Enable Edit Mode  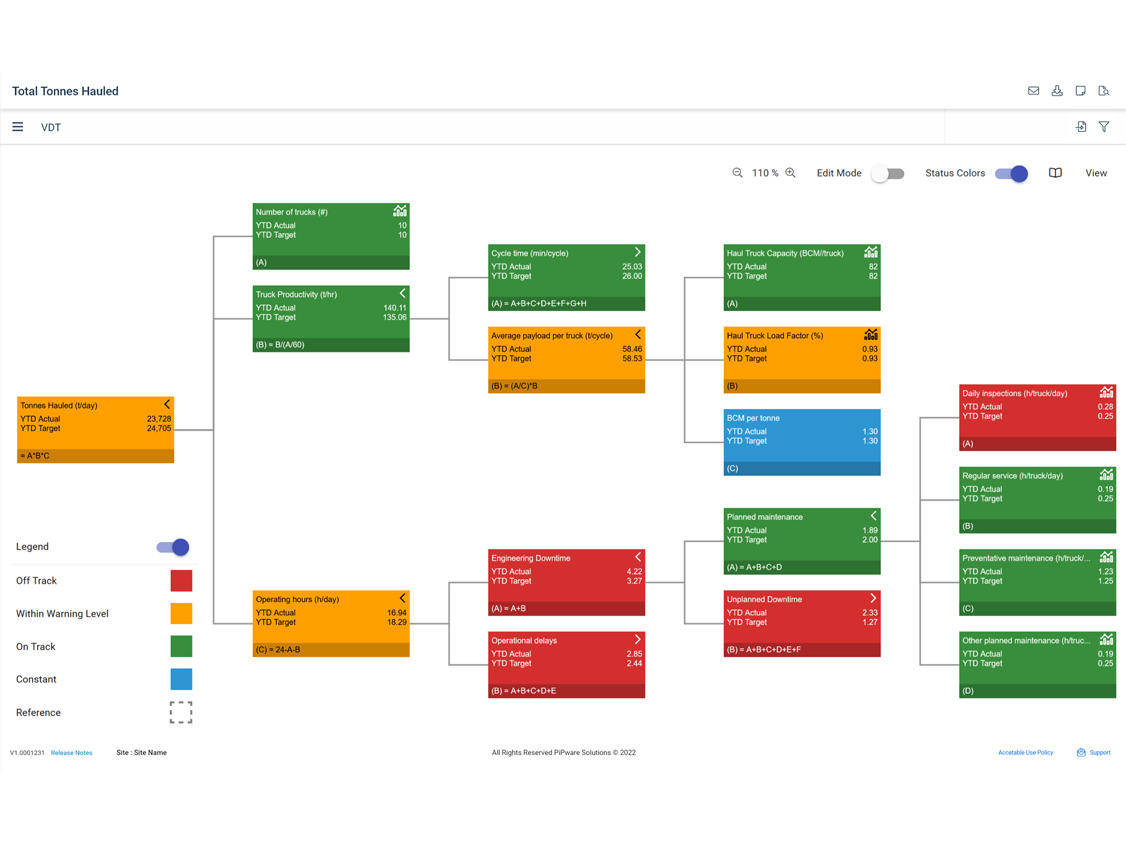[888, 173]
